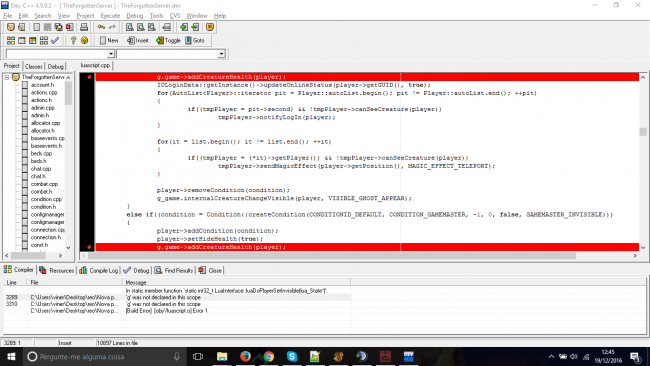Open the right member combo box dropdown

click(x=221, y=54)
